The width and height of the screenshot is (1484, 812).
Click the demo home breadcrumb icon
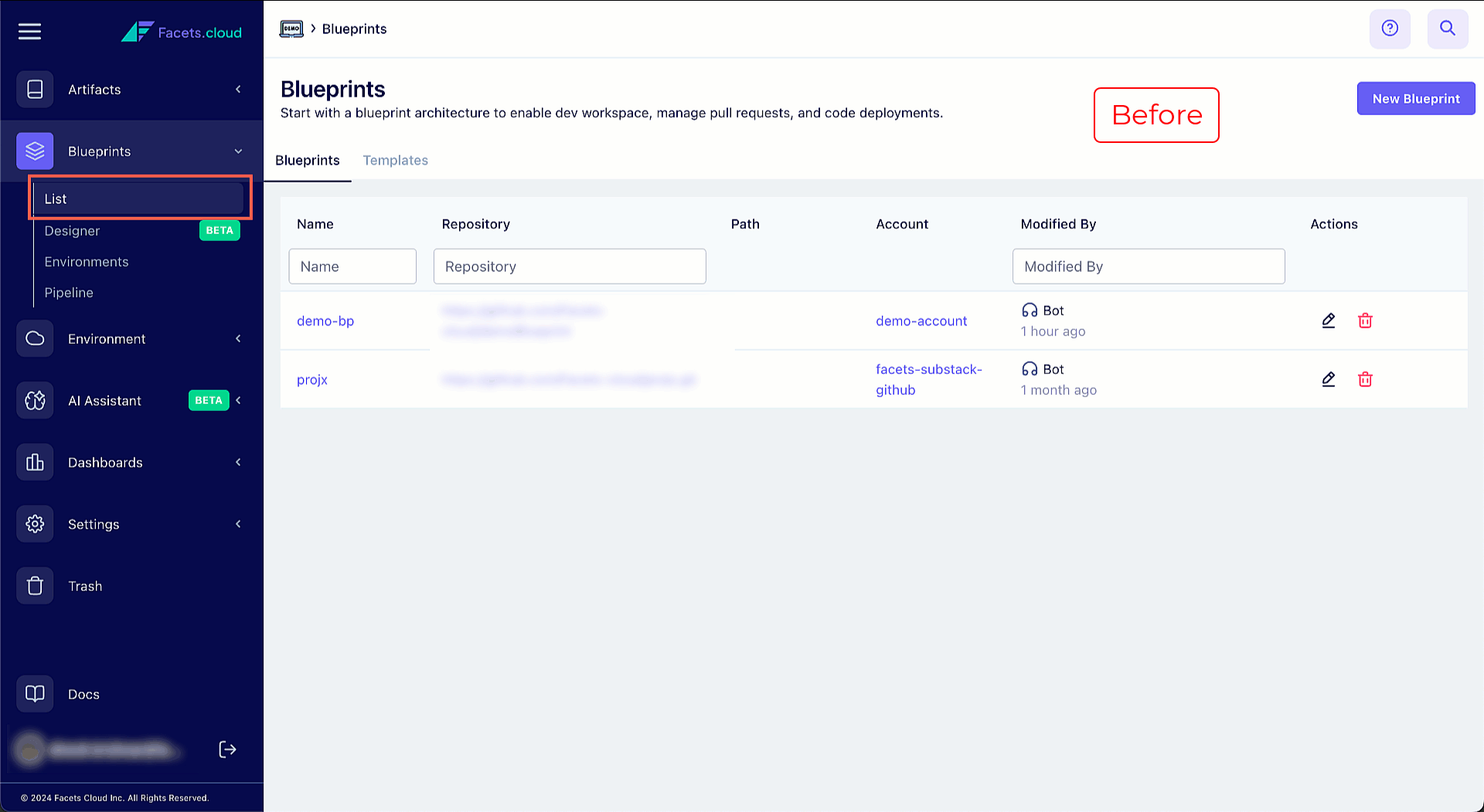[291, 29]
